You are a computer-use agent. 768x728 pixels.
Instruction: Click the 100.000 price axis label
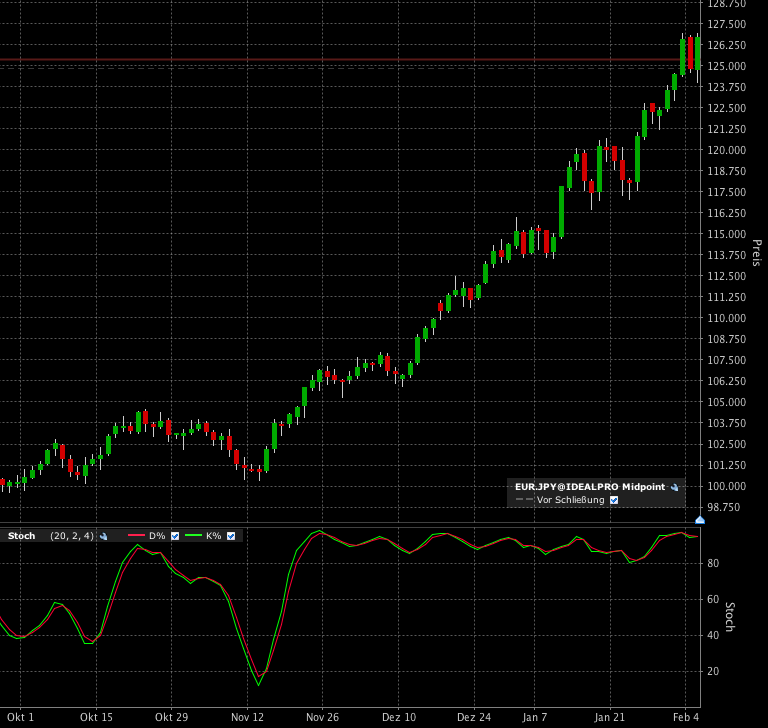(x=726, y=486)
